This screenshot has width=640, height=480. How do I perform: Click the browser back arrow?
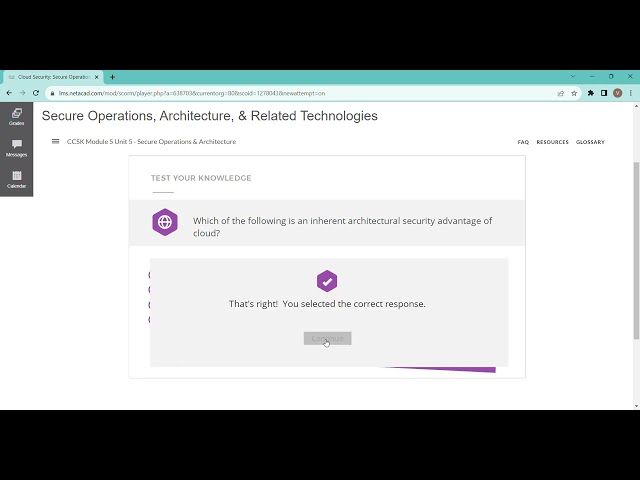pos(9,93)
